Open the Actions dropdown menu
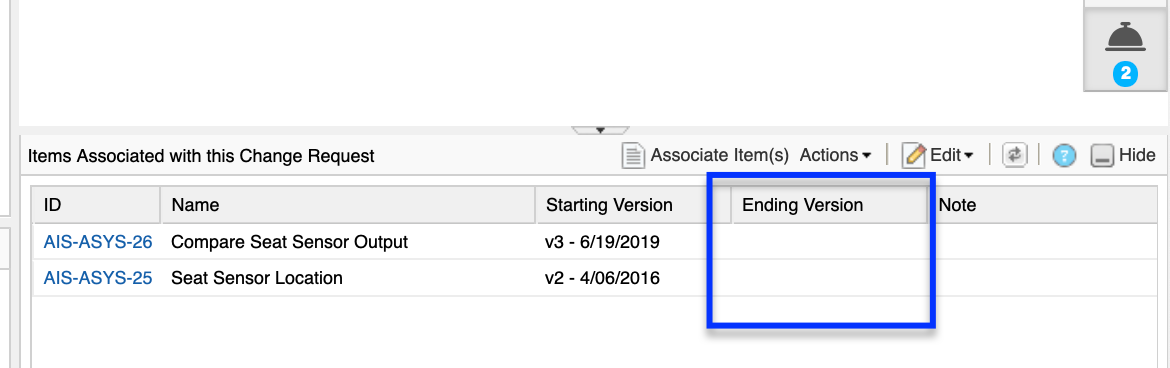 835,155
